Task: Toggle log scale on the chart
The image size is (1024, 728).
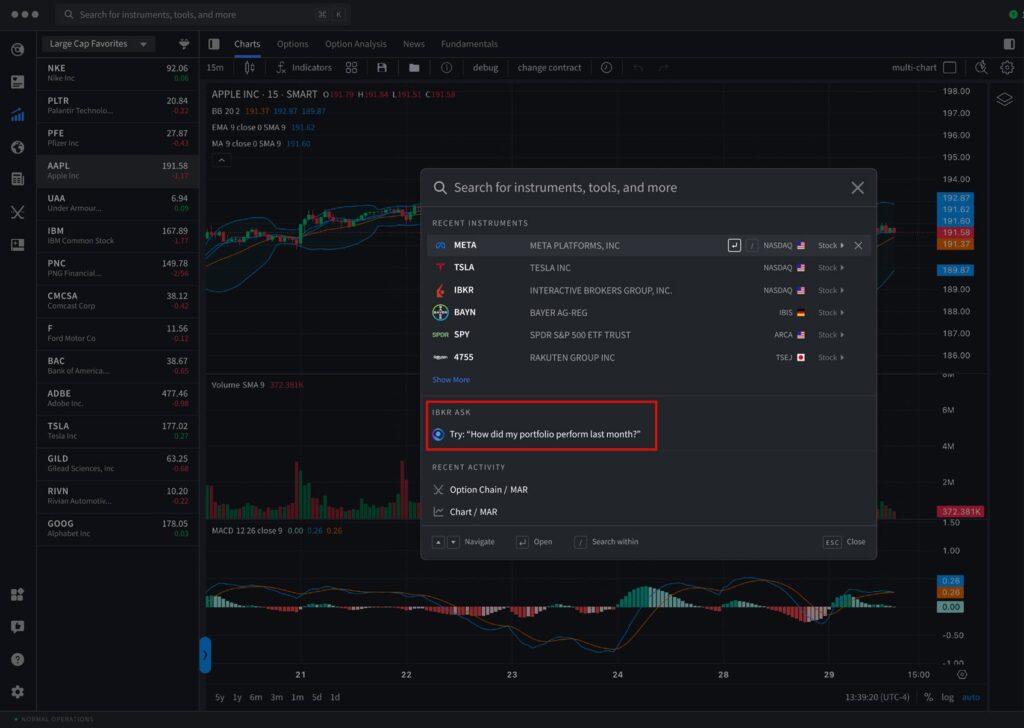Action: 946,697
